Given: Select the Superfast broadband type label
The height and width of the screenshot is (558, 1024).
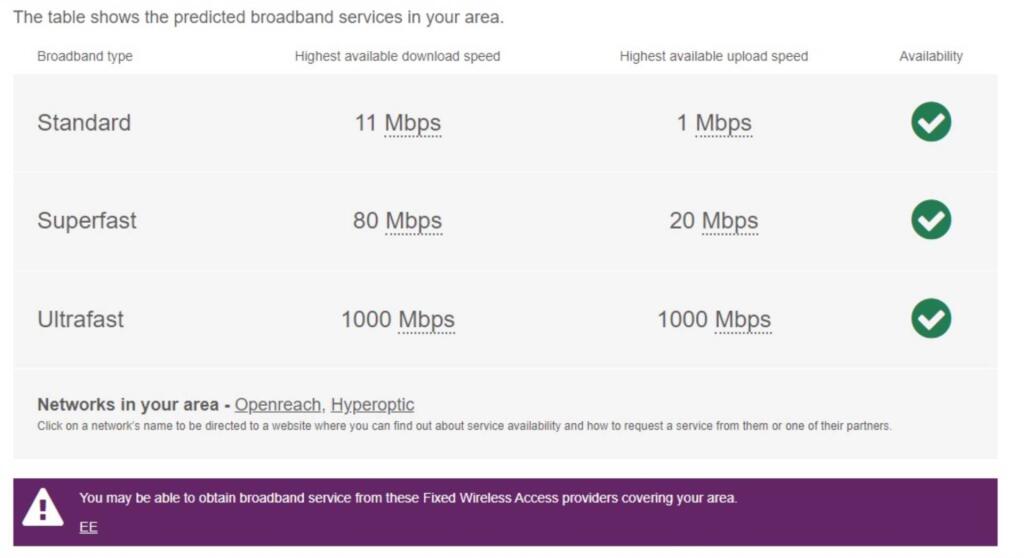Looking at the screenshot, I should (87, 221).
